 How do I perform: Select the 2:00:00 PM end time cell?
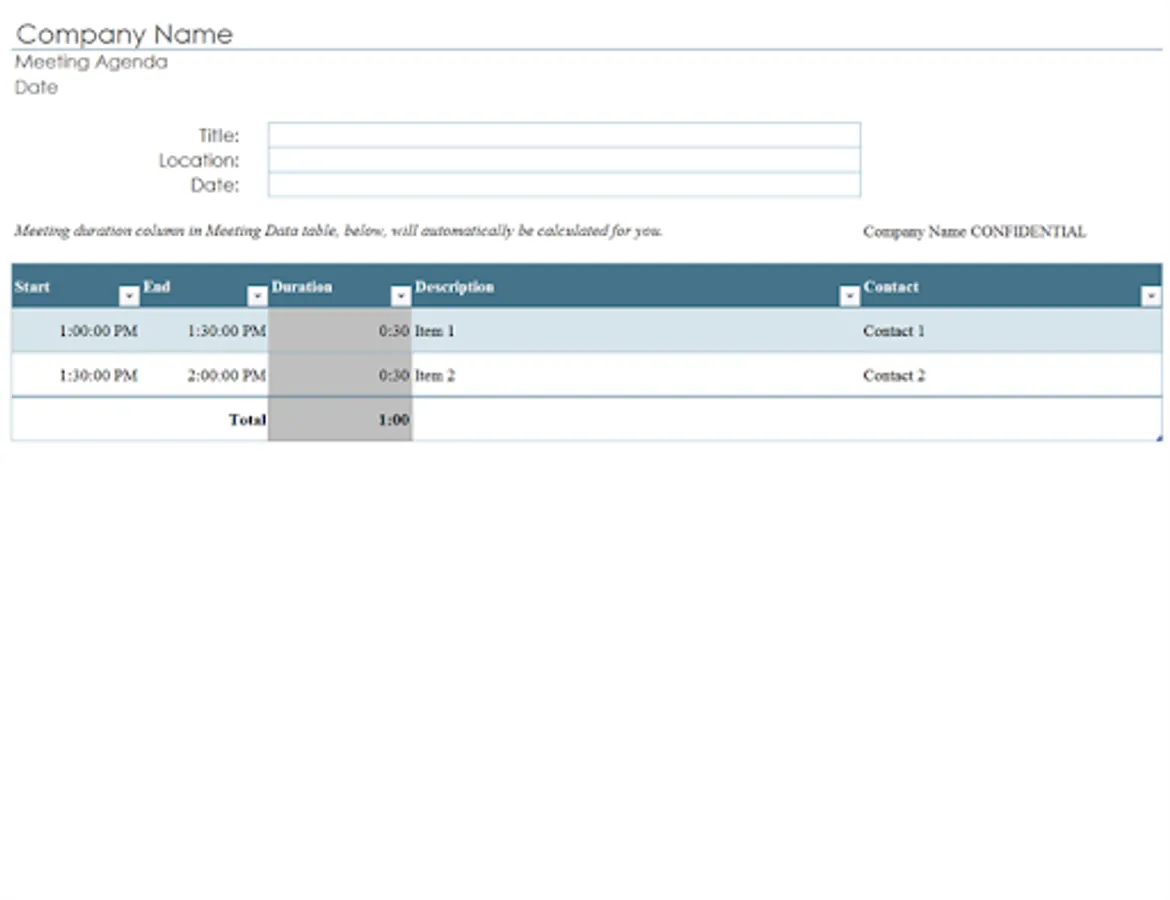204,375
